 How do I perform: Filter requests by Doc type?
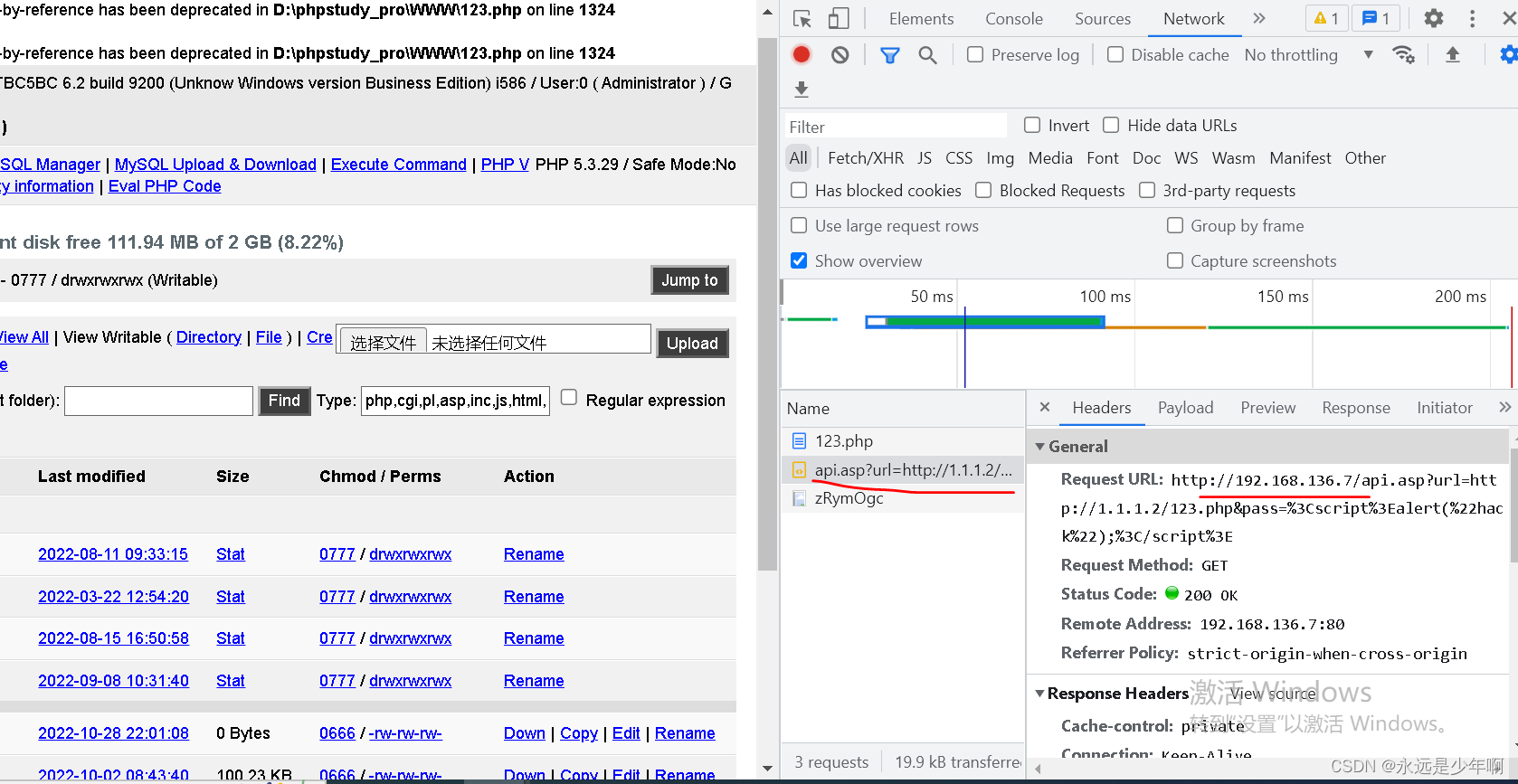(1146, 158)
